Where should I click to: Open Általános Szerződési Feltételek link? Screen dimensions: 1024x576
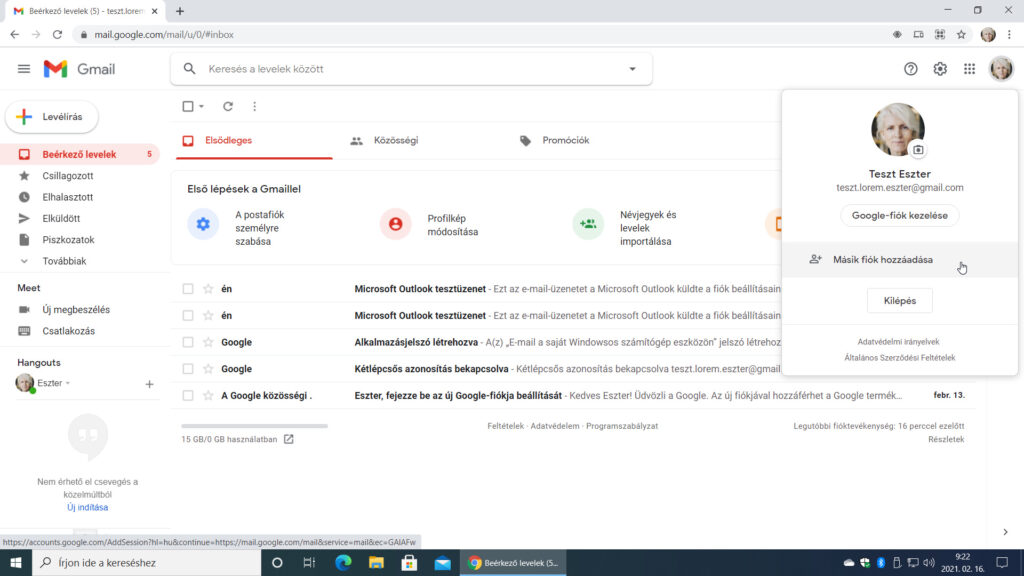click(899, 358)
